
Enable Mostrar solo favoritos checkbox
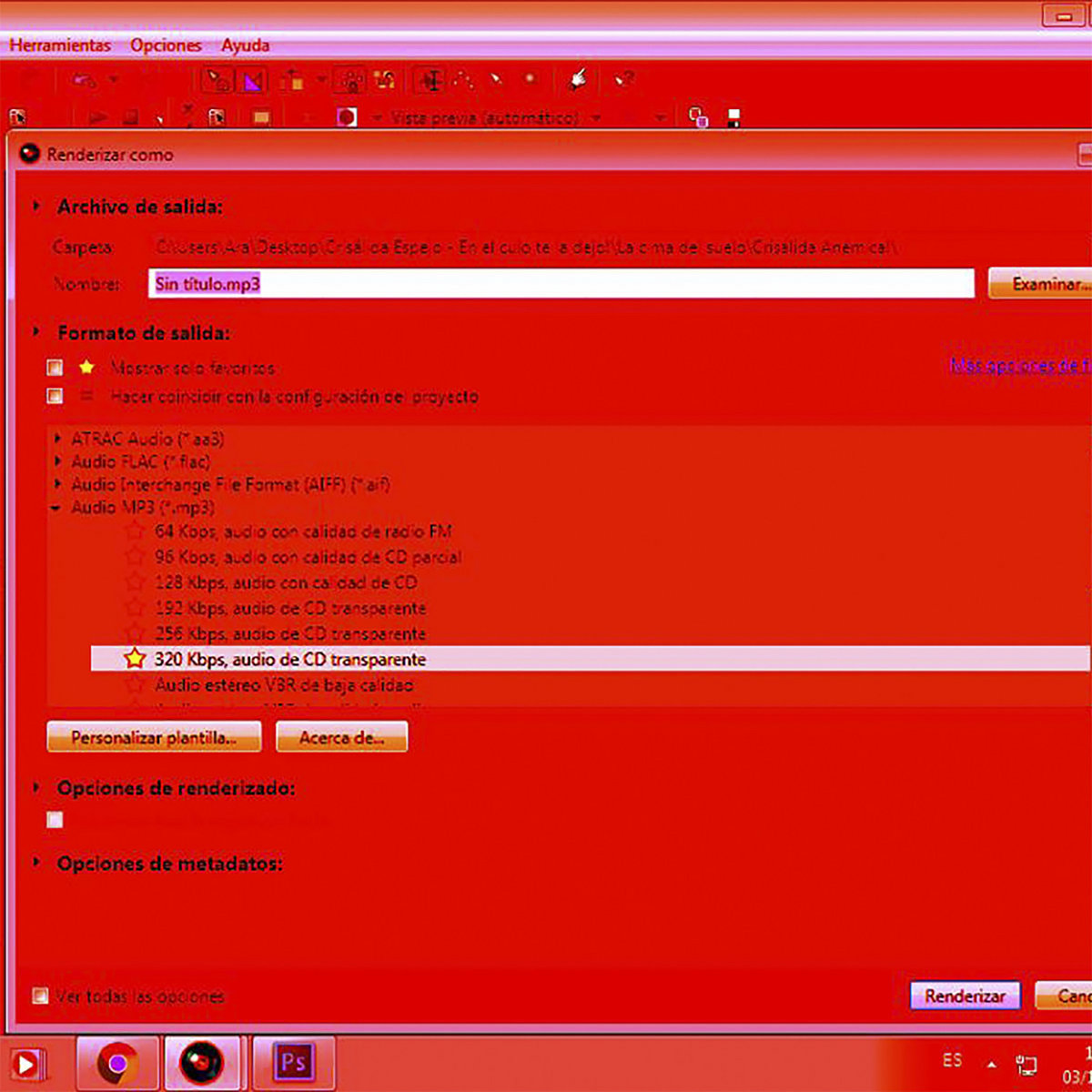[56, 368]
